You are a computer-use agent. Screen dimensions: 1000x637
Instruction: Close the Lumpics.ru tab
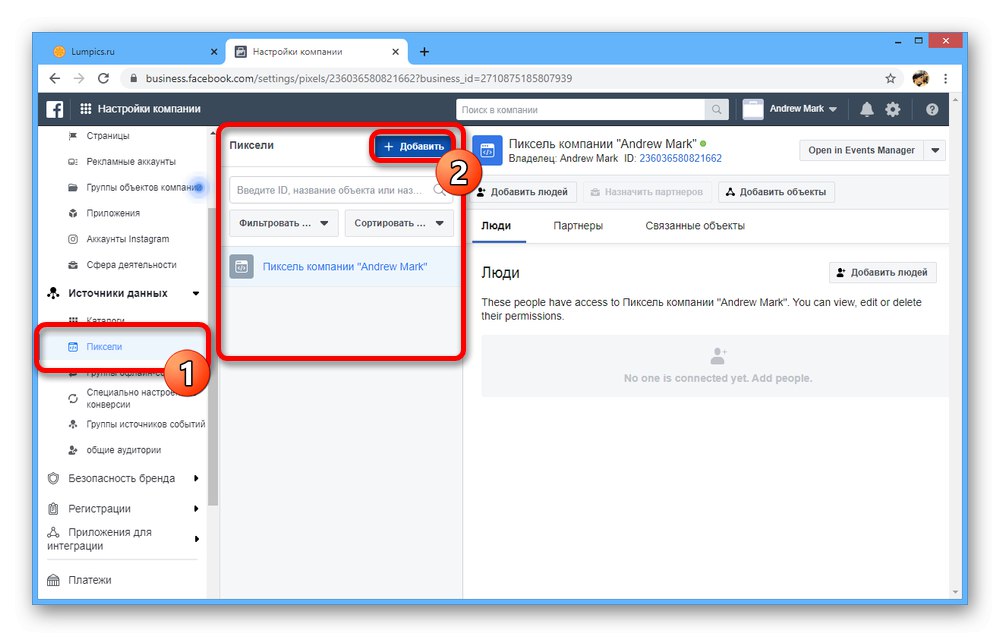pyautogui.click(x=214, y=52)
